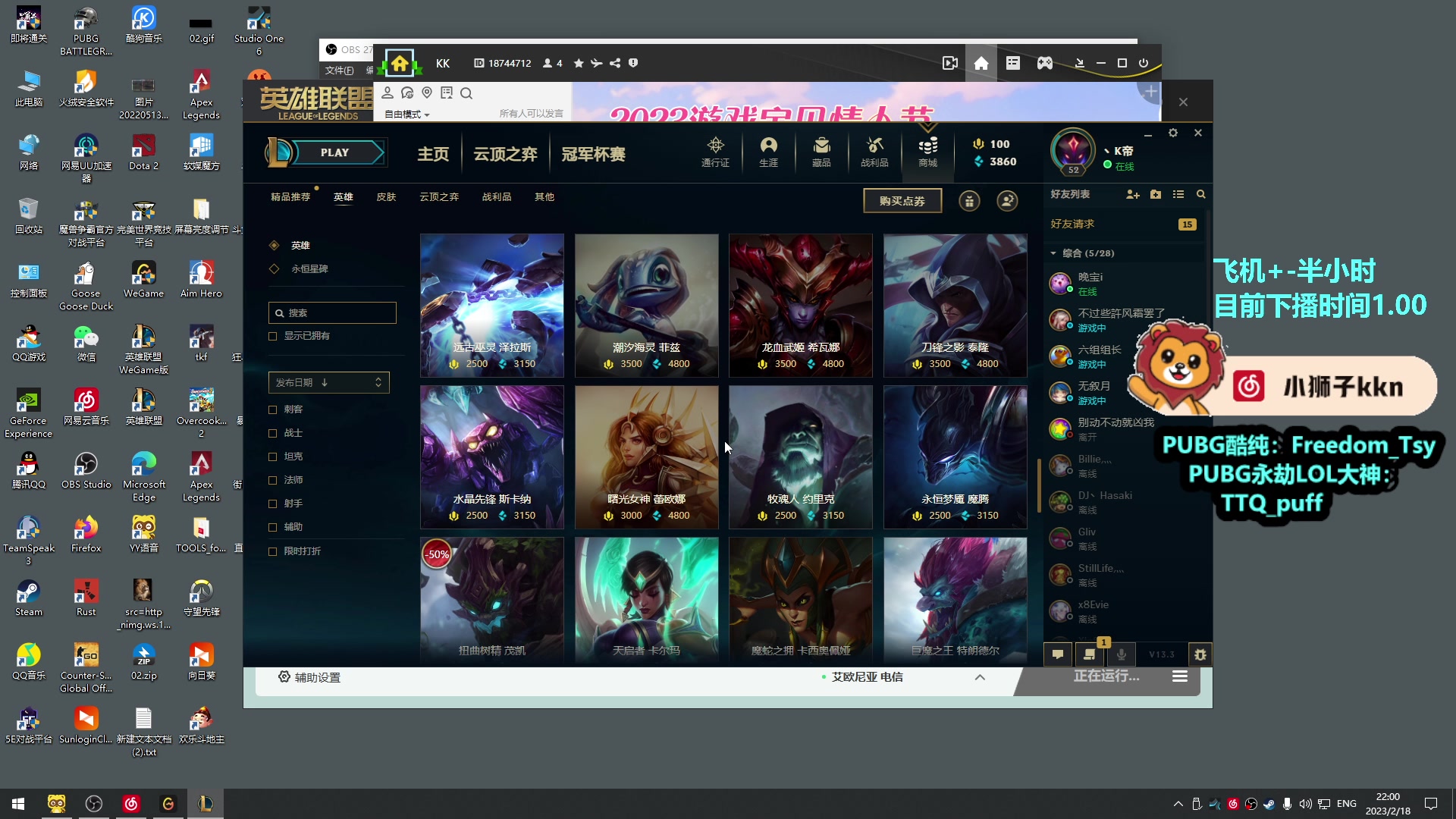This screenshot has width=1456, height=819.
Task: Check the 限时打折 filter
Action: tap(273, 551)
